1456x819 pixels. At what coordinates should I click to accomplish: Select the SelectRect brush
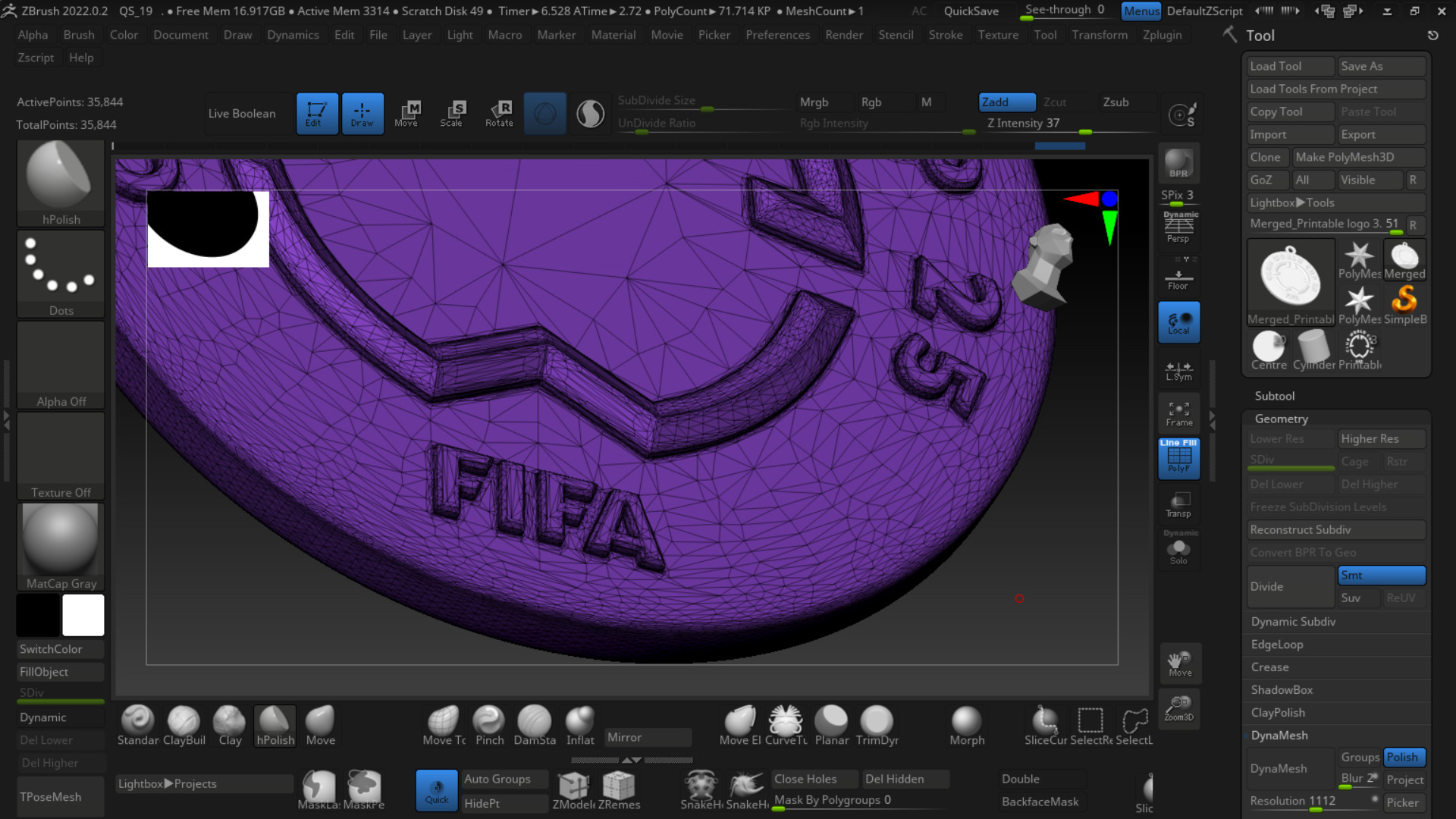[x=1090, y=726]
